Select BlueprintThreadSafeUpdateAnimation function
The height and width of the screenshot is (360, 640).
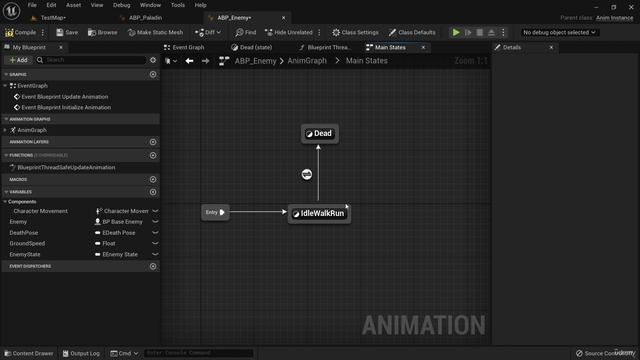pos(66,167)
